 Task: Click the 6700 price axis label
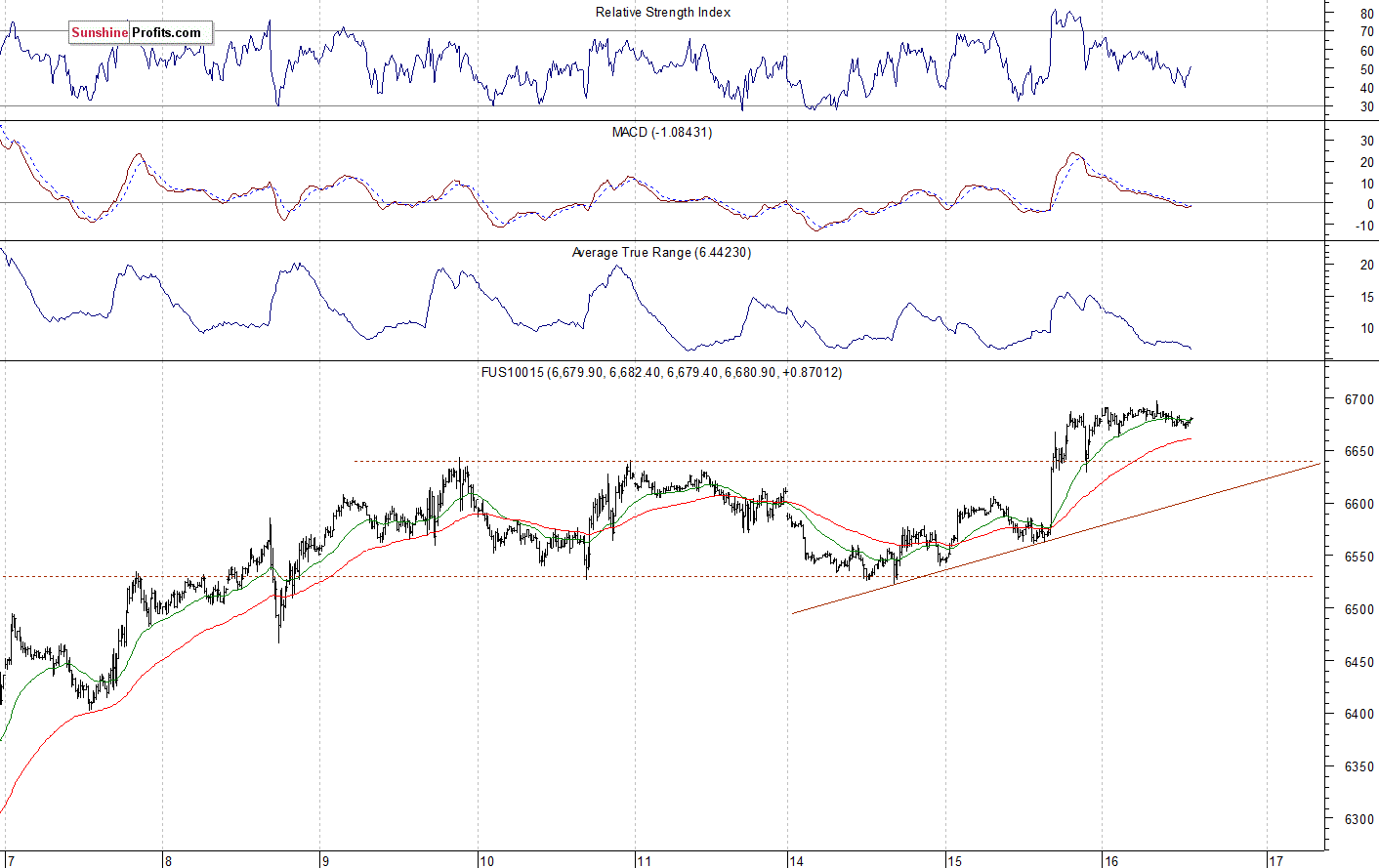pyautogui.click(x=1359, y=399)
